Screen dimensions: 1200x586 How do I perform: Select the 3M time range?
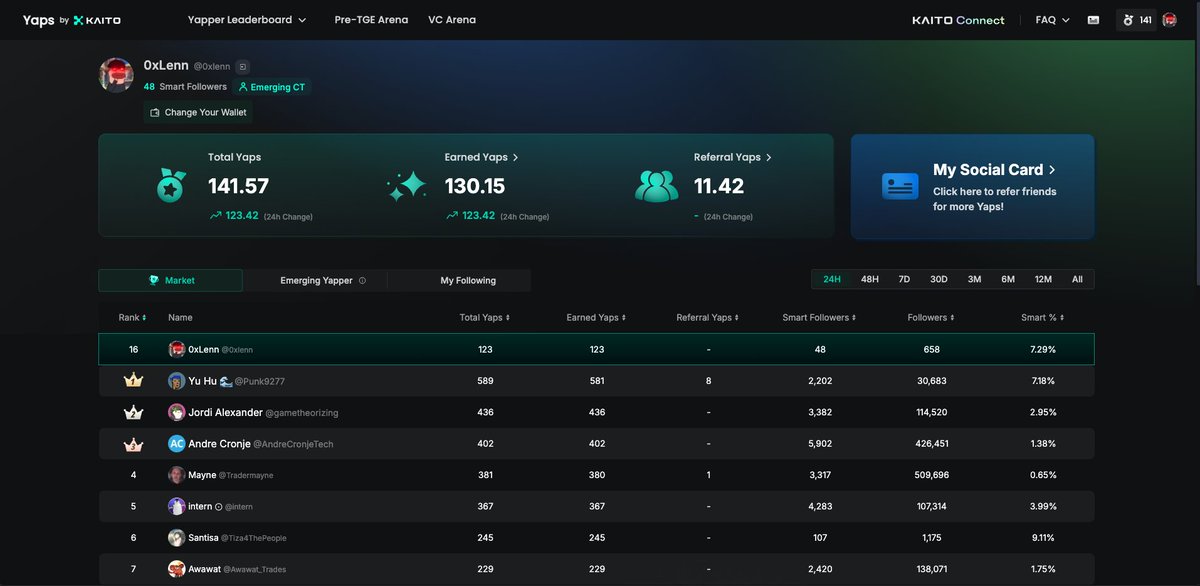(974, 280)
